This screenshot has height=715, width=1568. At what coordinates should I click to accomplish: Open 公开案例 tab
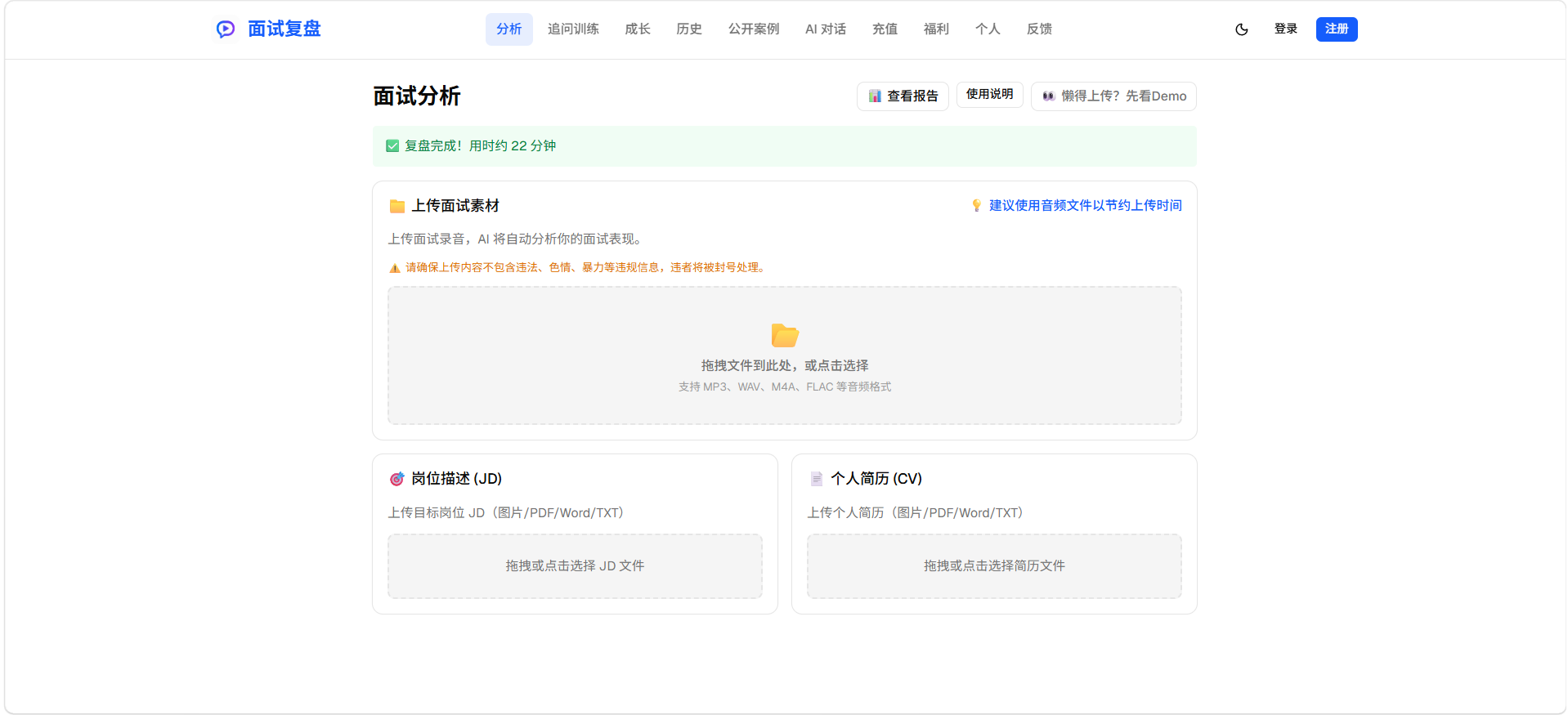tap(754, 29)
